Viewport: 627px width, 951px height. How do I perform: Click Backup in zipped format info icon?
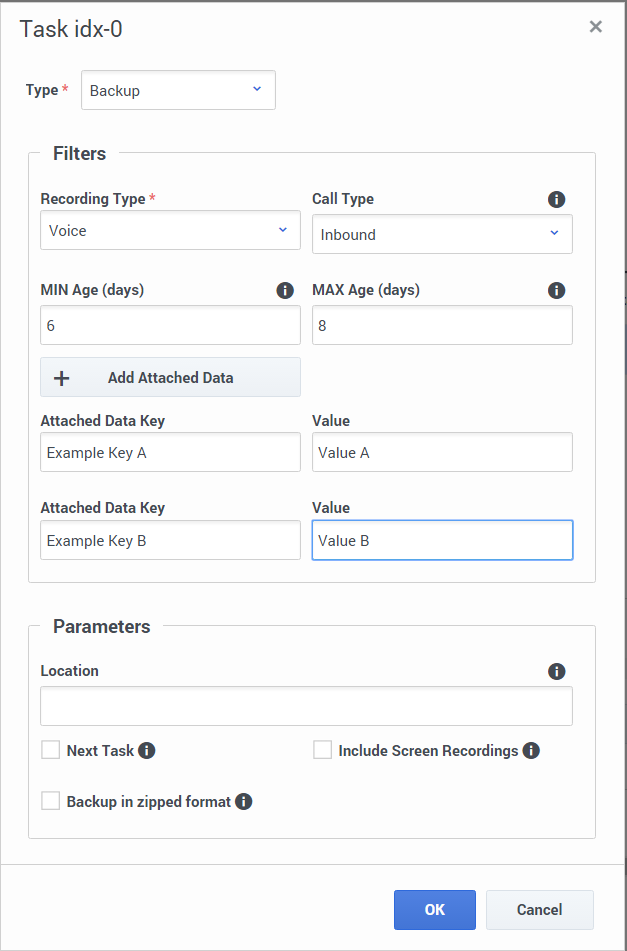[x=244, y=801]
